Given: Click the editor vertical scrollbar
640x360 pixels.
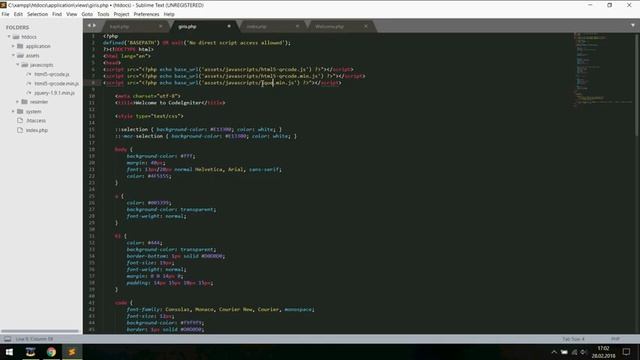Looking at the screenshot, I should pyautogui.click(x=637, y=85).
